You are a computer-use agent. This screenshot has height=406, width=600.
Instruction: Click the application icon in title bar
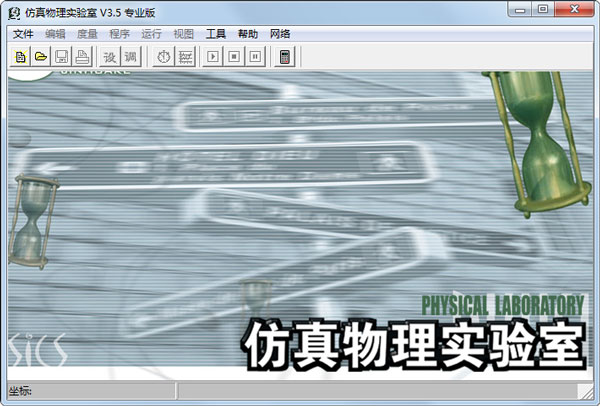click(15, 13)
